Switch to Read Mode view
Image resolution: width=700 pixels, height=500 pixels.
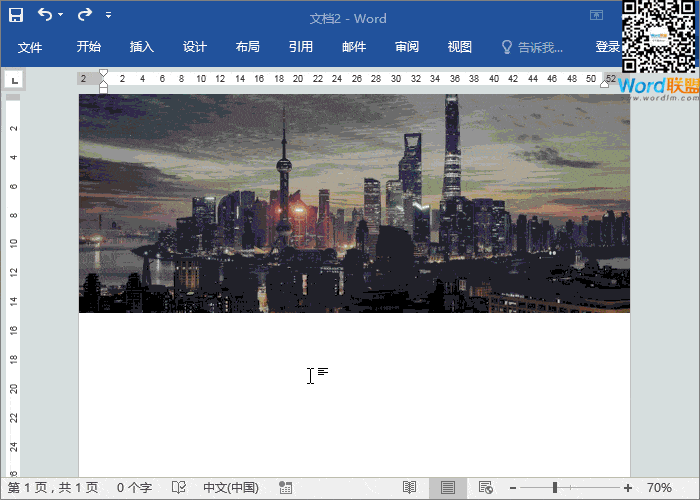click(409, 488)
